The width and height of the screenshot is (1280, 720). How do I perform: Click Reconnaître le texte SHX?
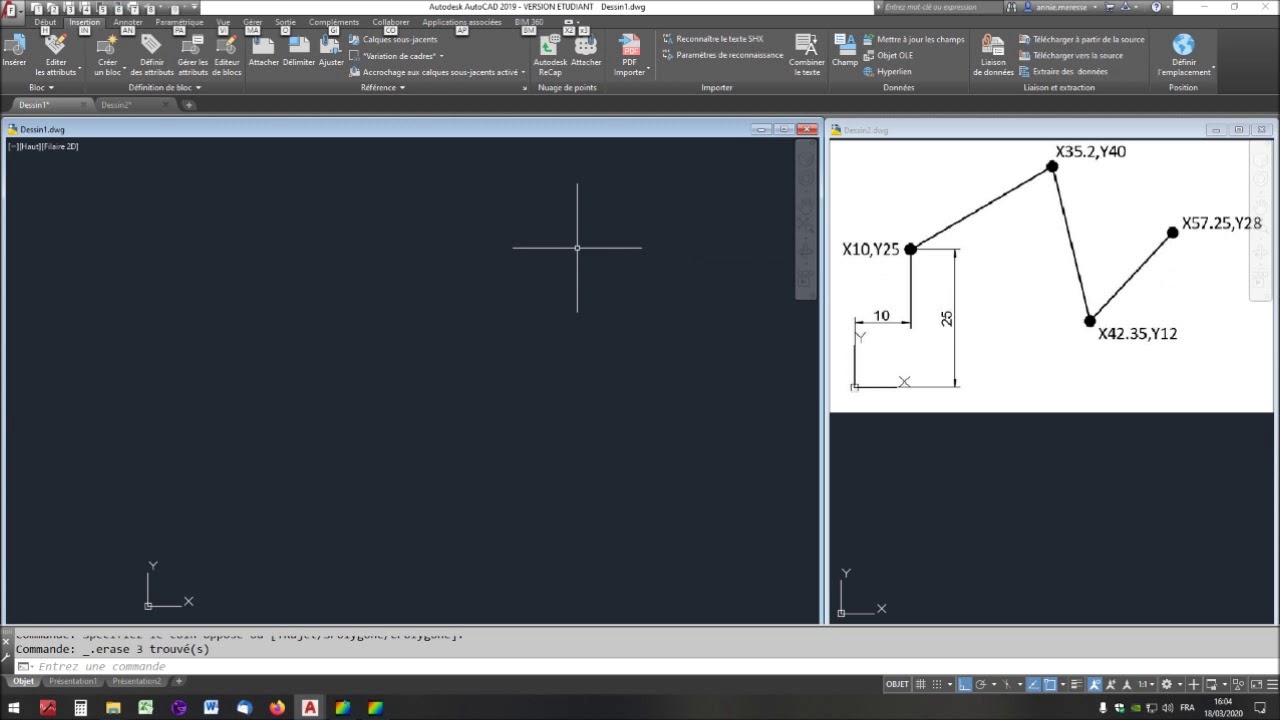coord(713,39)
